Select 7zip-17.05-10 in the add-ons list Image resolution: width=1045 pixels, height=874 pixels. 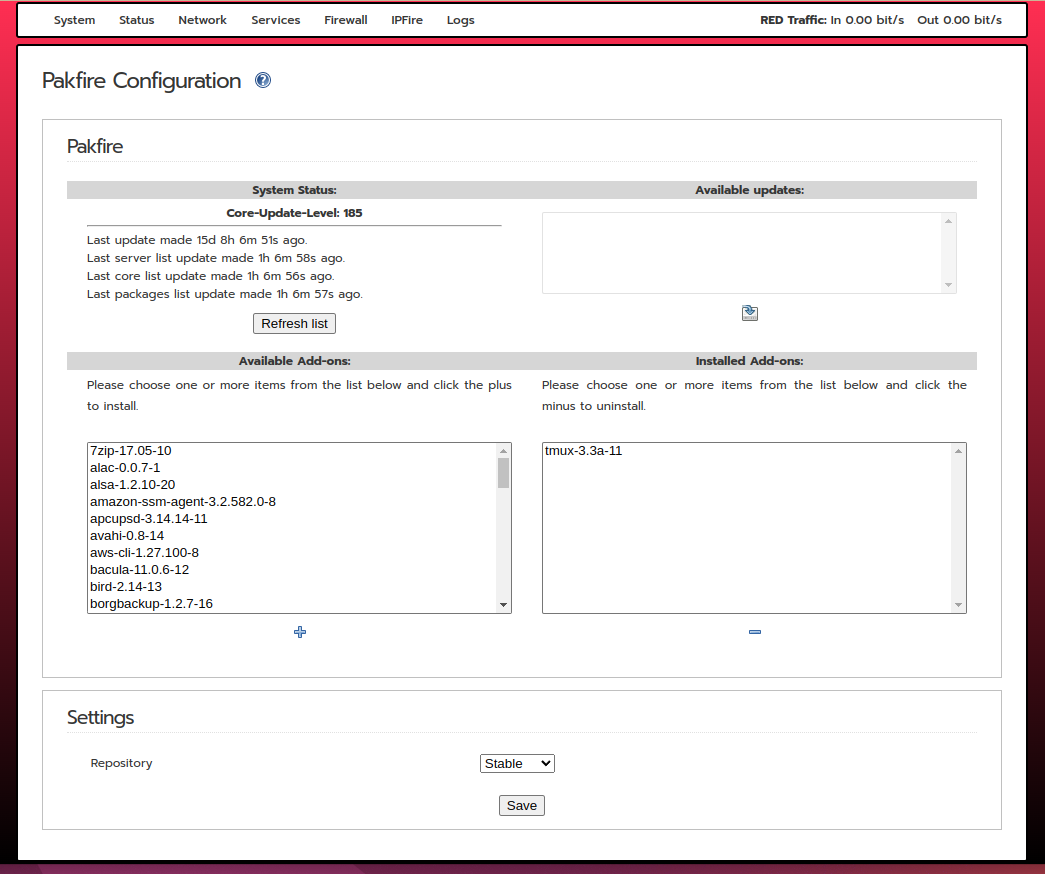pyautogui.click(x=131, y=451)
